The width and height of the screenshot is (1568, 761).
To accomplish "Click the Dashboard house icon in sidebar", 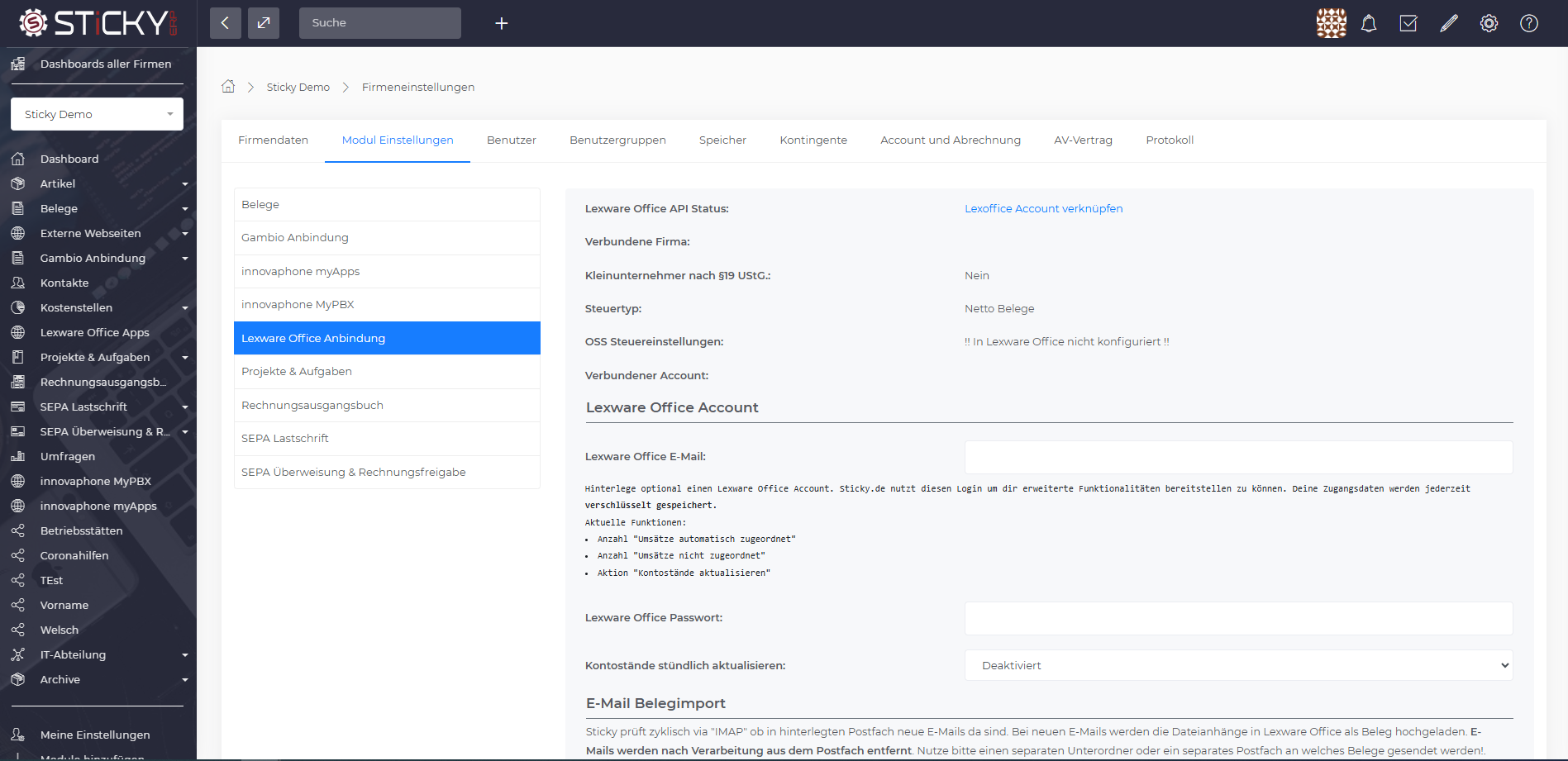I will pos(17,159).
